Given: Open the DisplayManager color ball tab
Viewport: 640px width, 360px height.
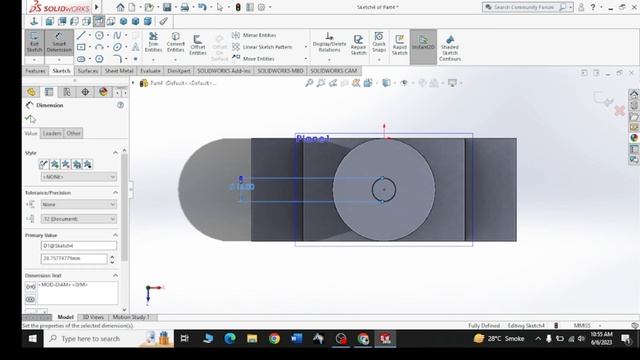Looking at the screenshot, I should pyautogui.click(x=103, y=92).
